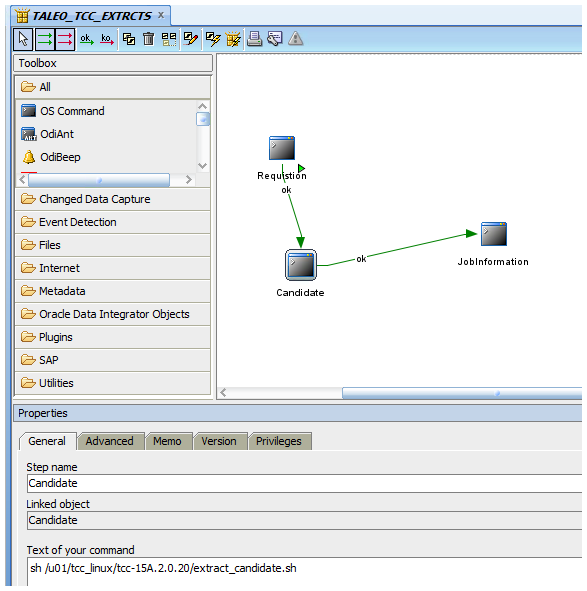Click the trash can delete icon
Image resolution: width=587 pixels, height=591 pixels.
click(149, 39)
